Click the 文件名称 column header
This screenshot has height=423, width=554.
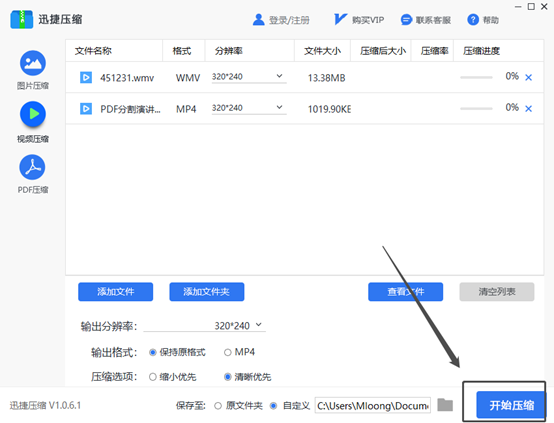[x=93, y=51]
